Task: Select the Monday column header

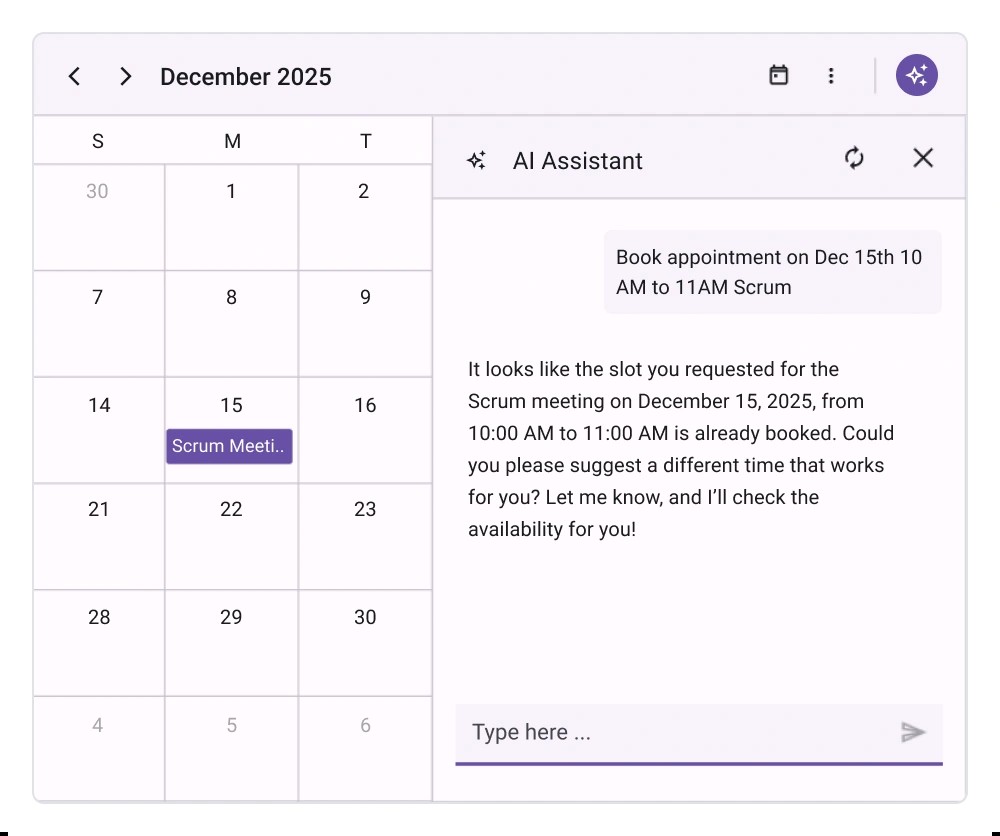Action: click(231, 140)
